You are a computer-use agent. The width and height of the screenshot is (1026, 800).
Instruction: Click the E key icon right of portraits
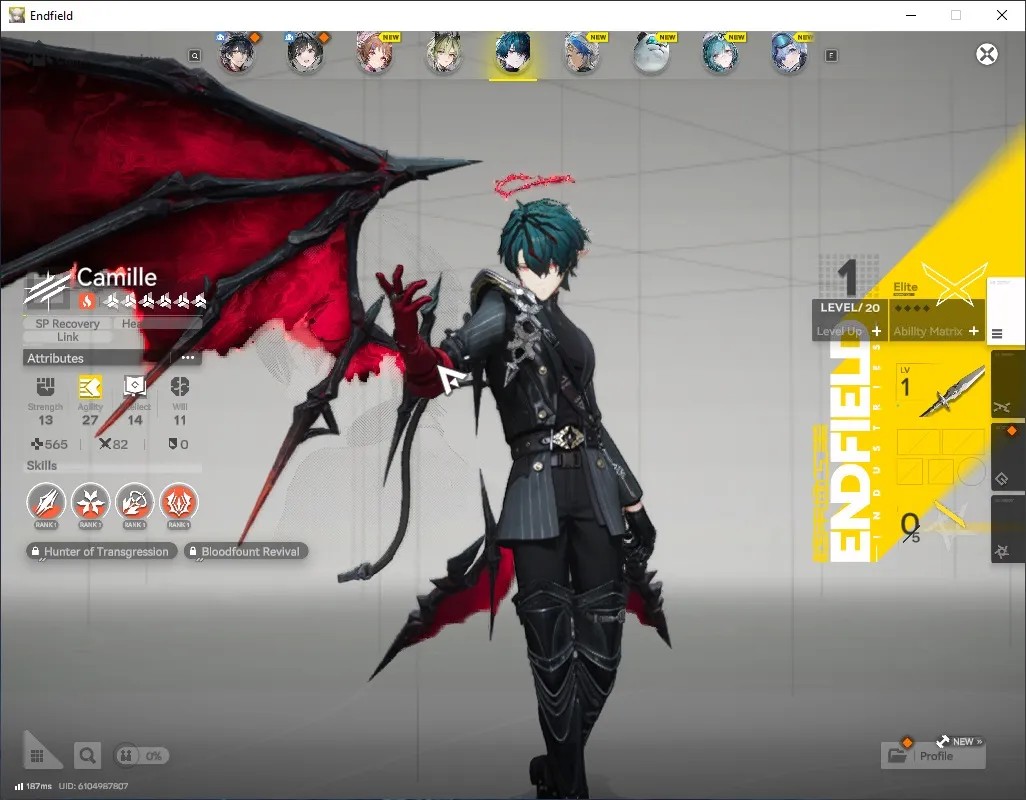831,56
